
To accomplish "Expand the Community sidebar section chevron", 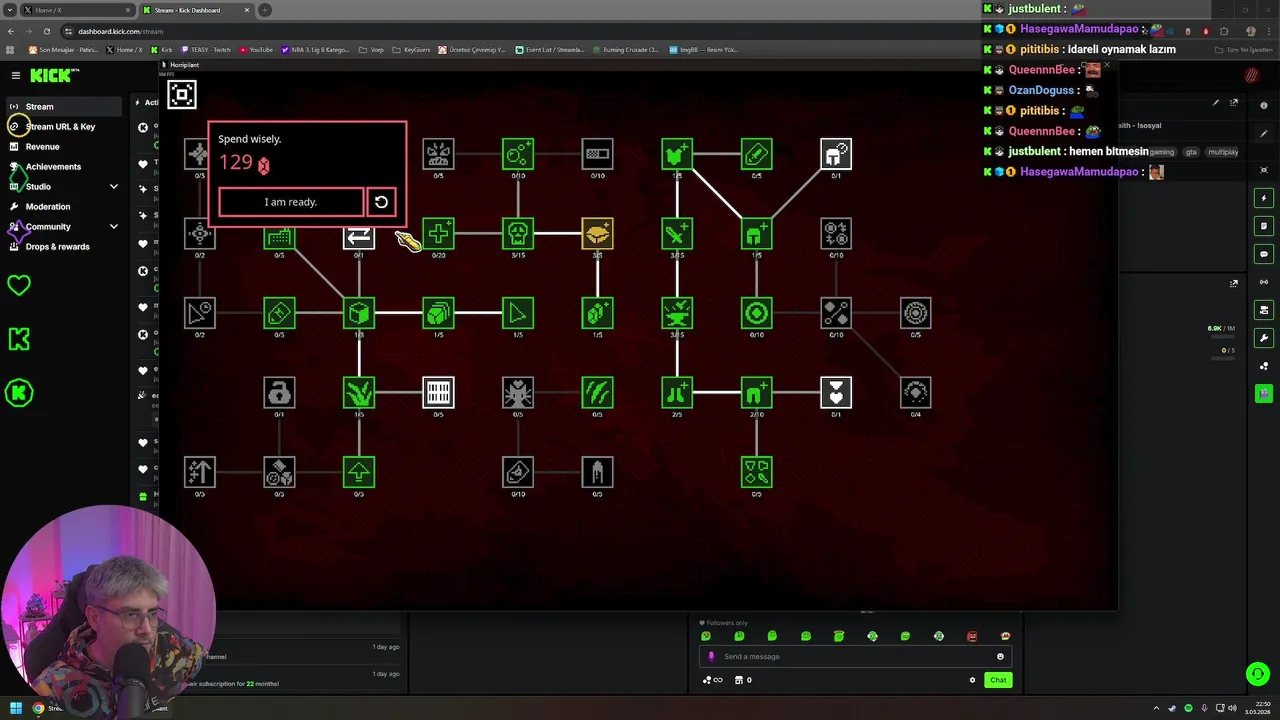I will 113,227.
